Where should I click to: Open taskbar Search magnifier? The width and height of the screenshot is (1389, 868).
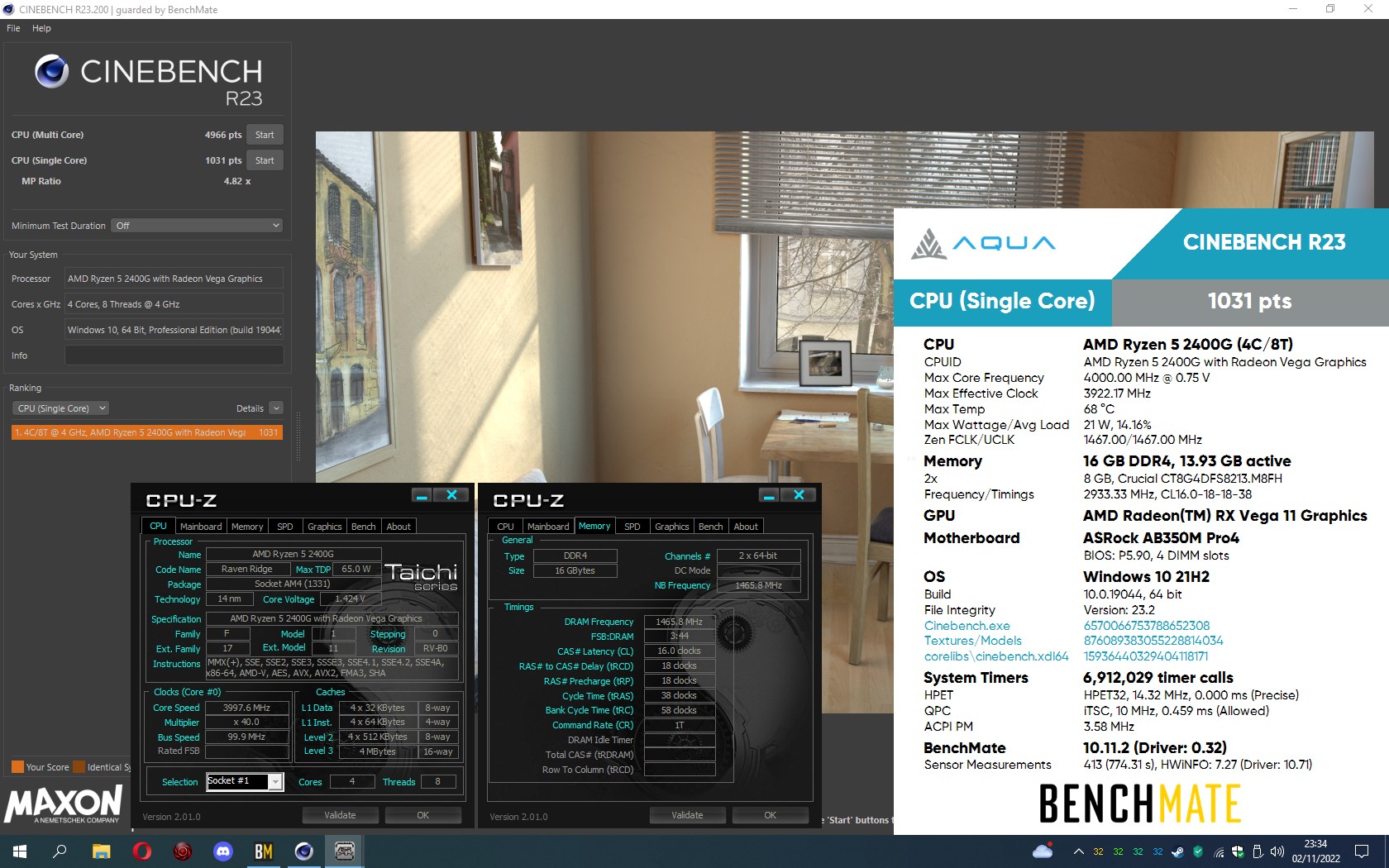(x=60, y=851)
